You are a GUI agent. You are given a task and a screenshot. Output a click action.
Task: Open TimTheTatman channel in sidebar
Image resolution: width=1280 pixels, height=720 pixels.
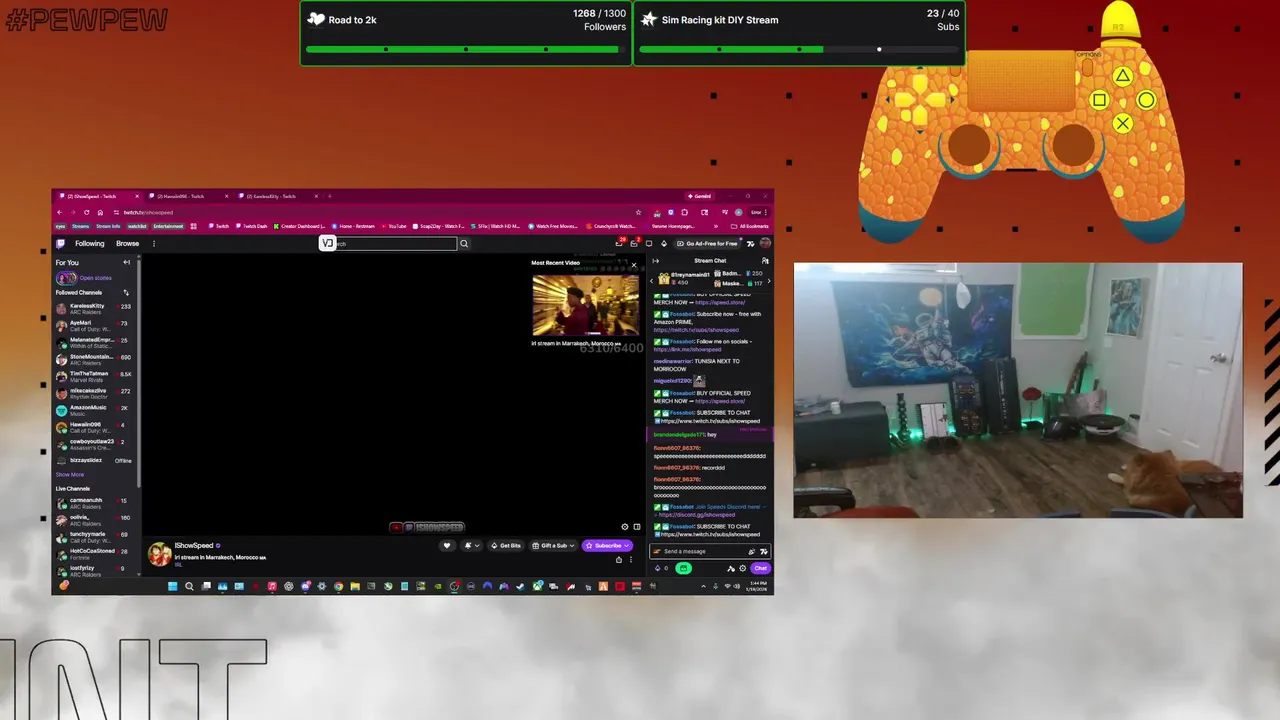95,376
